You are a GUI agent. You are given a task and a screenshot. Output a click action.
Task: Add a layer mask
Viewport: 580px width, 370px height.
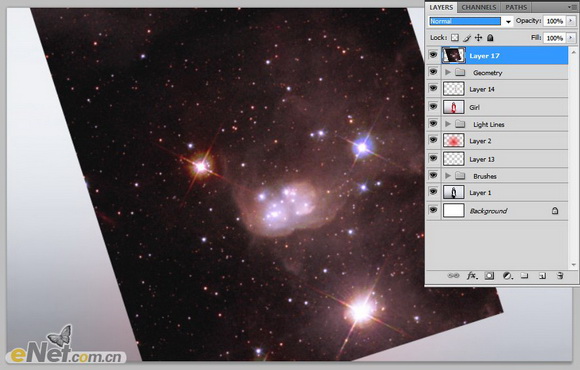[489, 276]
